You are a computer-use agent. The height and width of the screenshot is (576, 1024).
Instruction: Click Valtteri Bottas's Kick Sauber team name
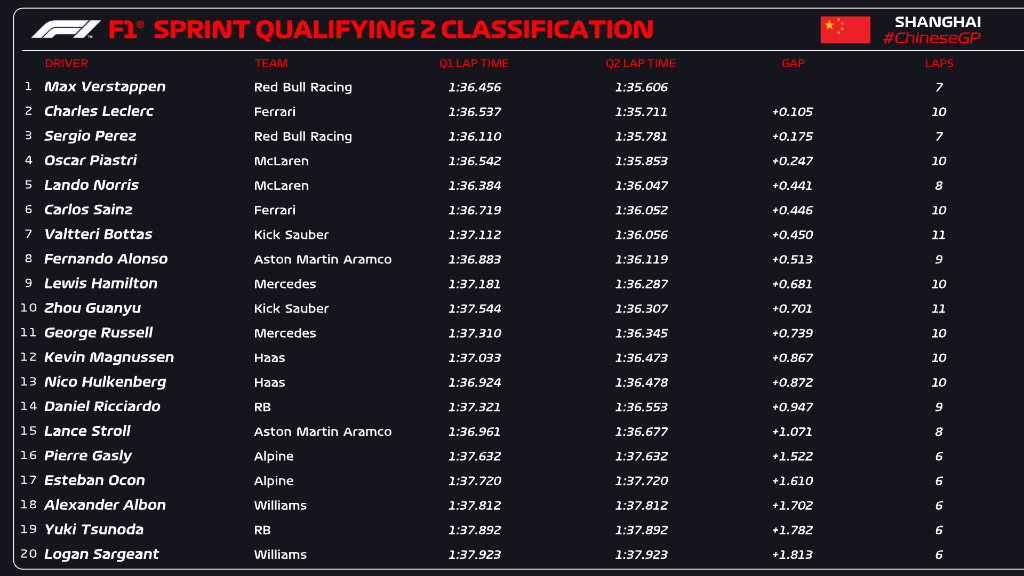(291, 235)
